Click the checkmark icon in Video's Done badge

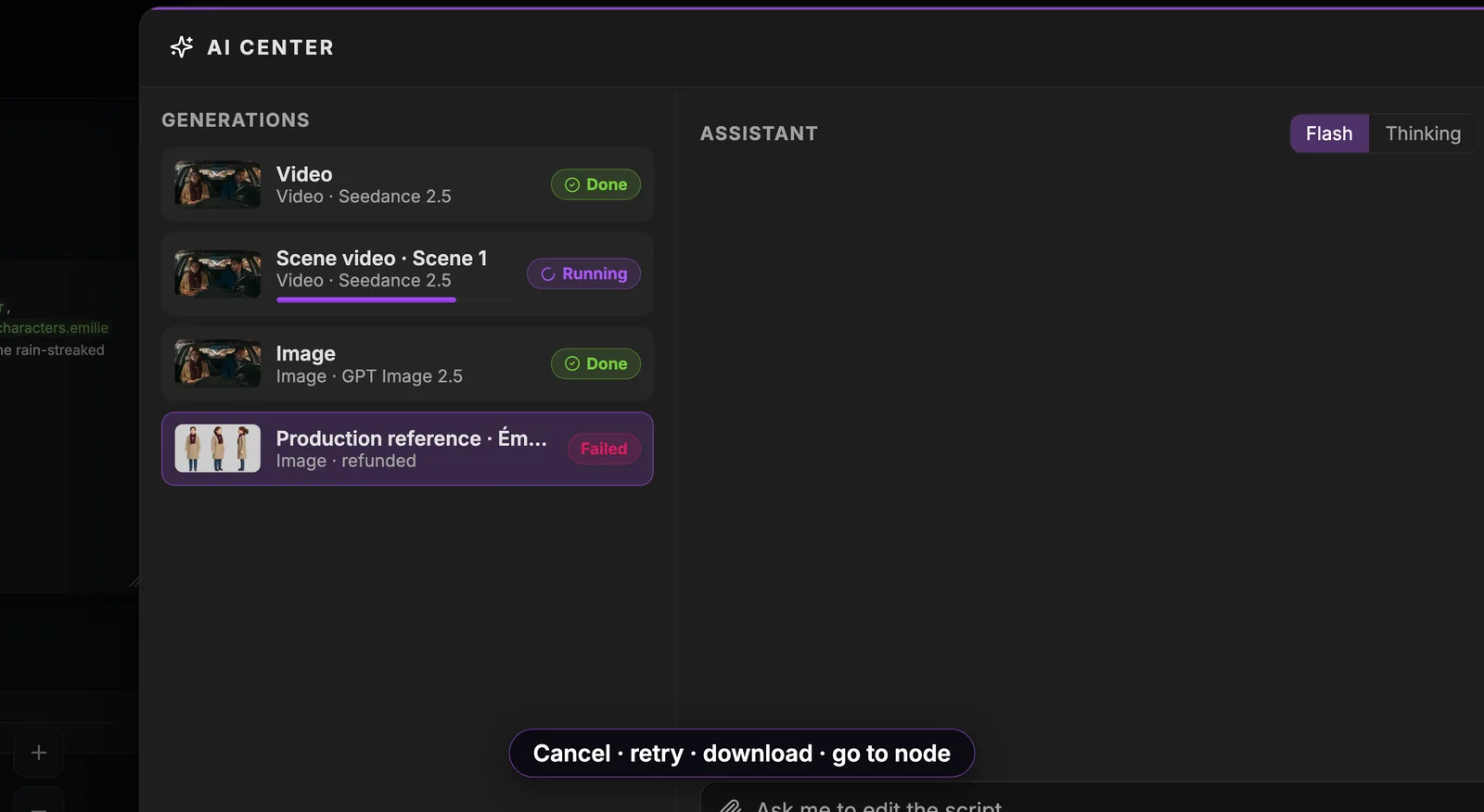pyautogui.click(x=572, y=184)
